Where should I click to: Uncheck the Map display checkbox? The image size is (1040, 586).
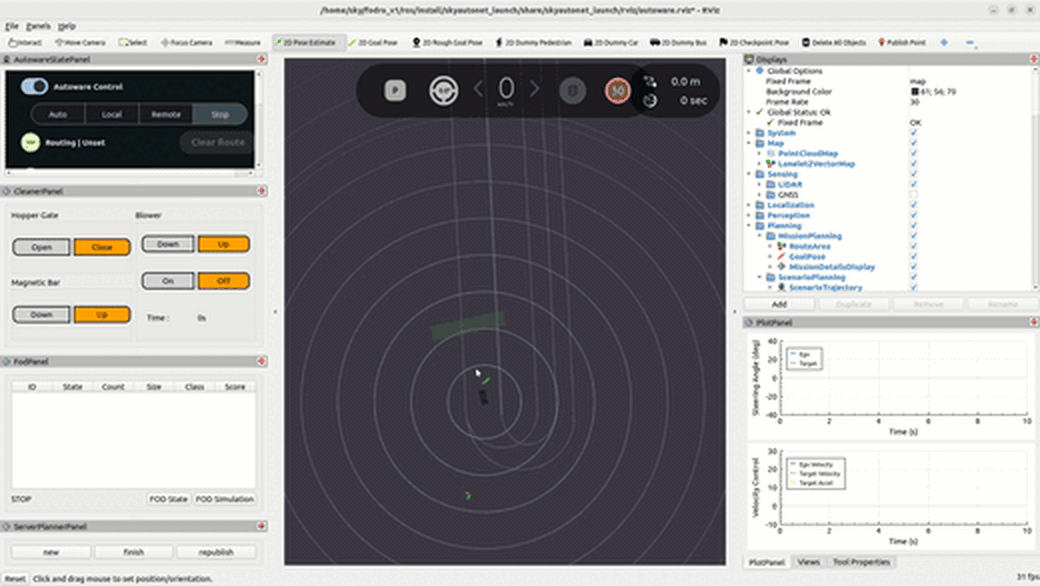[x=913, y=143]
